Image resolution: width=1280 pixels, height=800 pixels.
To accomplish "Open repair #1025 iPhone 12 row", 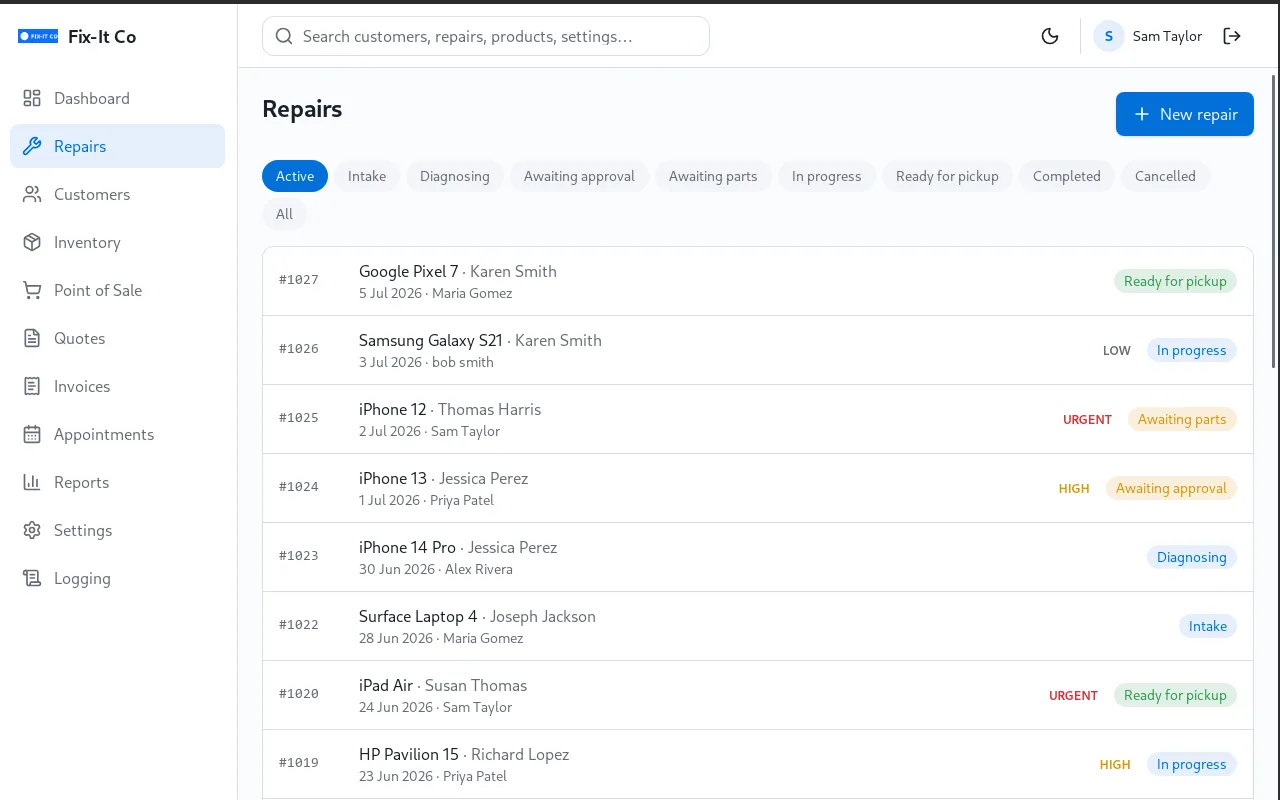I will point(757,419).
